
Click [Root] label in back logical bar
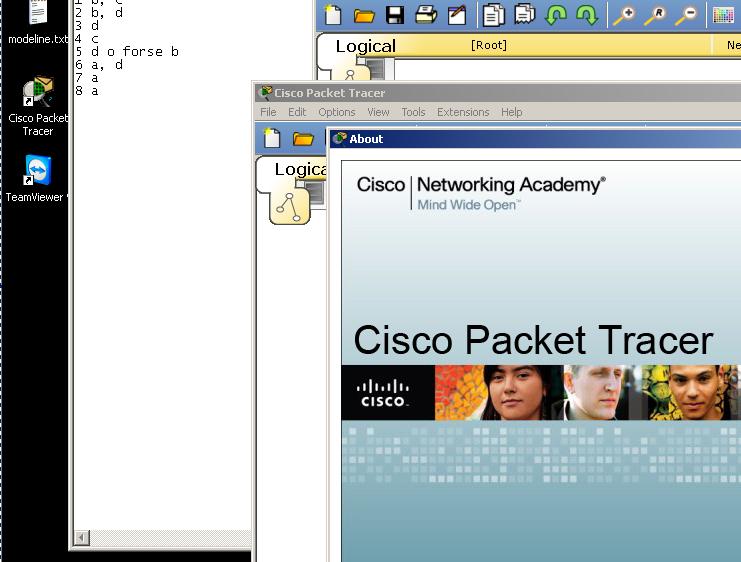click(x=489, y=45)
